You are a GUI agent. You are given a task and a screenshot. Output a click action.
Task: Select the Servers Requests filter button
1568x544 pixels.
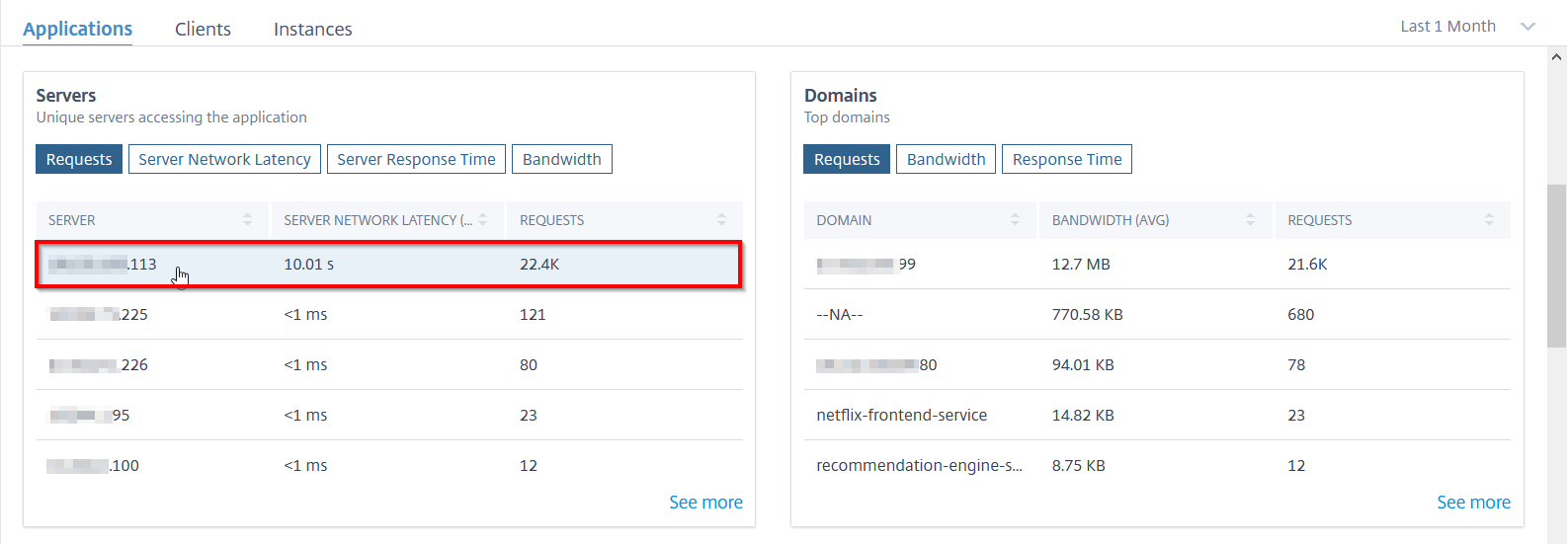[x=79, y=159]
